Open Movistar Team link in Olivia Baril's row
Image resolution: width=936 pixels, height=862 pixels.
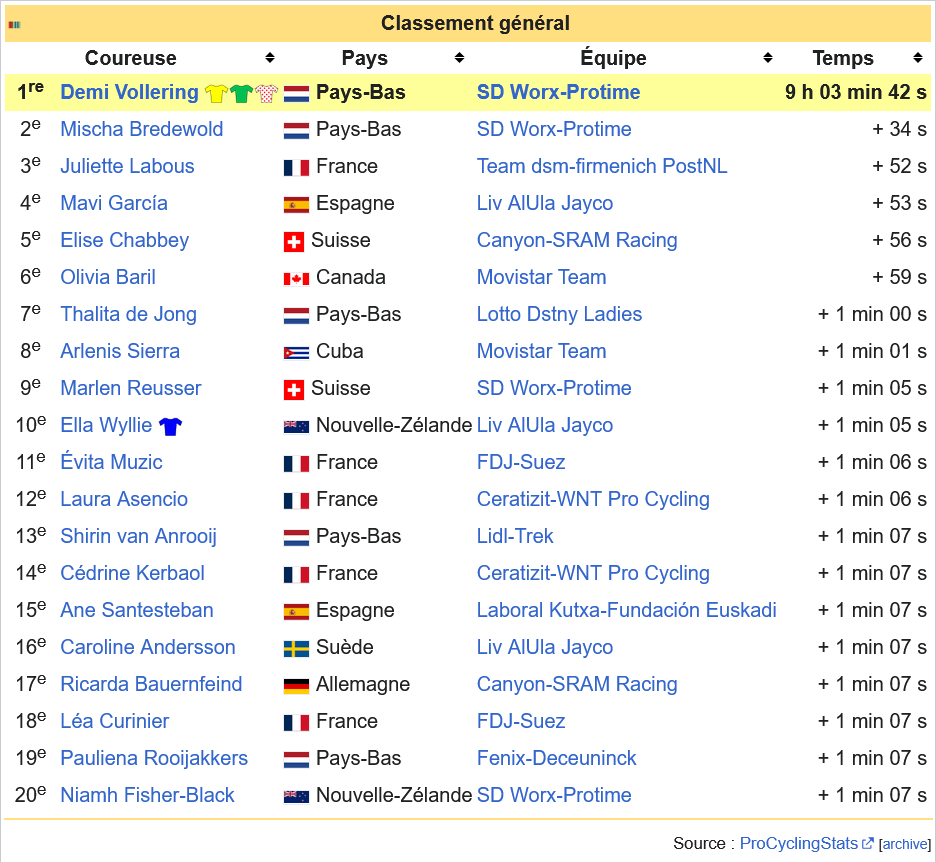pos(541,277)
